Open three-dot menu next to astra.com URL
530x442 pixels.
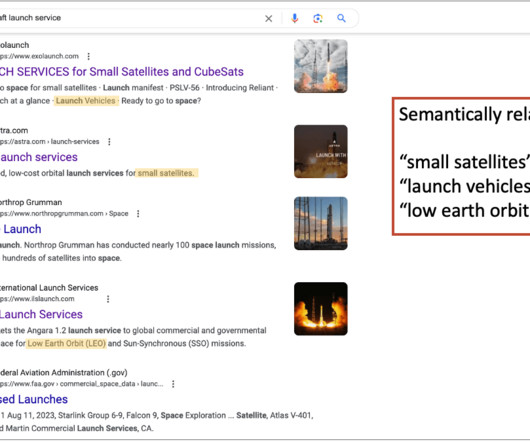click(x=109, y=142)
